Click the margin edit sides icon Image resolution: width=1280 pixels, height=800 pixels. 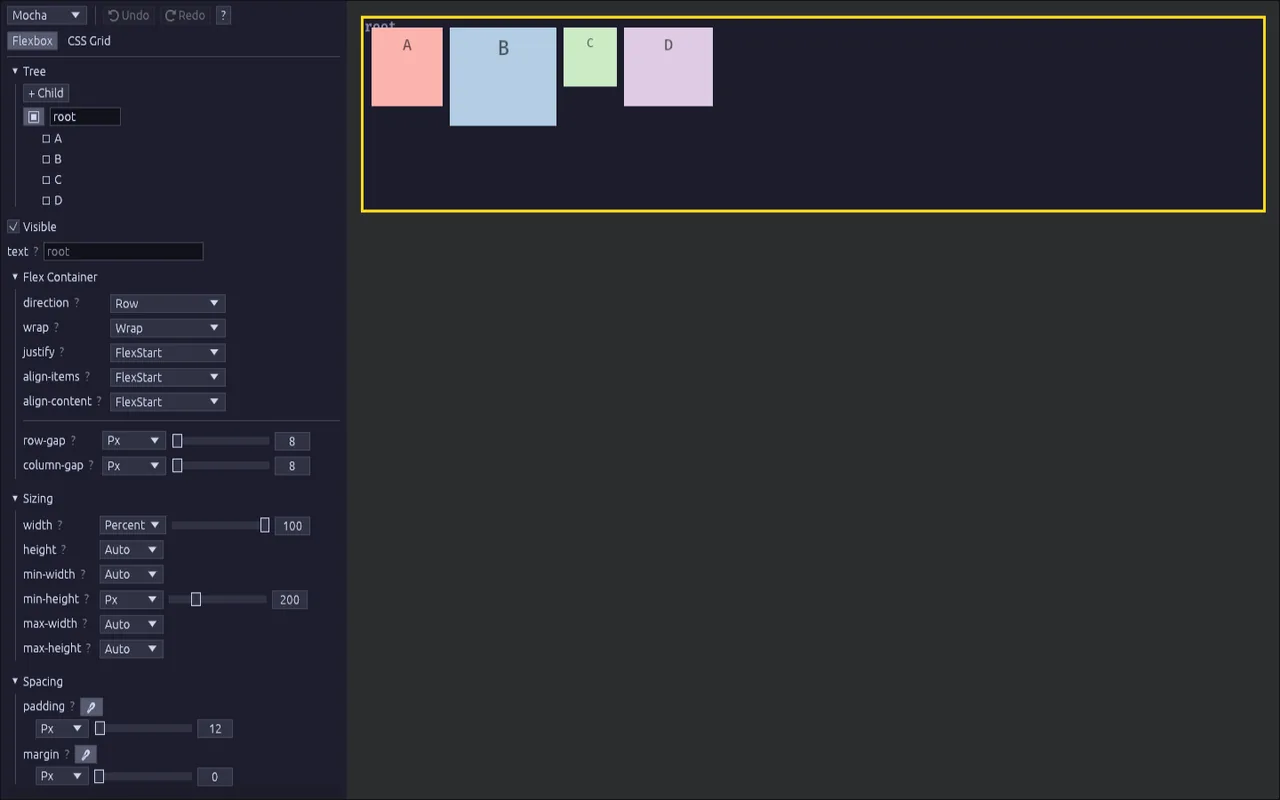tap(86, 755)
